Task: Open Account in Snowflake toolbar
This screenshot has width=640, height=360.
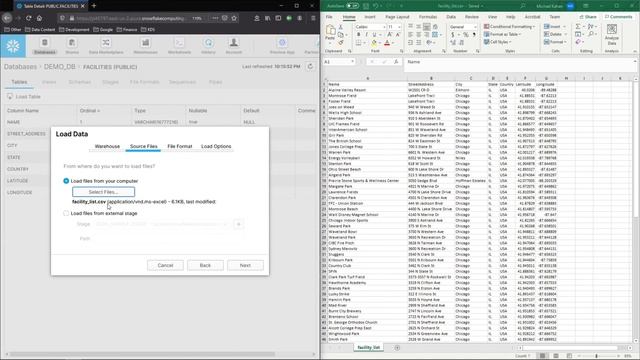Action: click(234, 46)
